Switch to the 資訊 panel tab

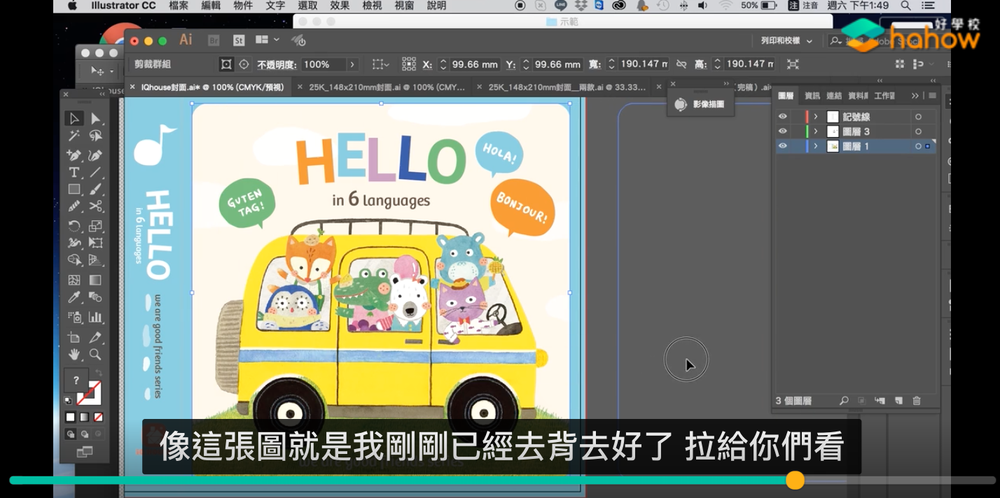point(812,96)
